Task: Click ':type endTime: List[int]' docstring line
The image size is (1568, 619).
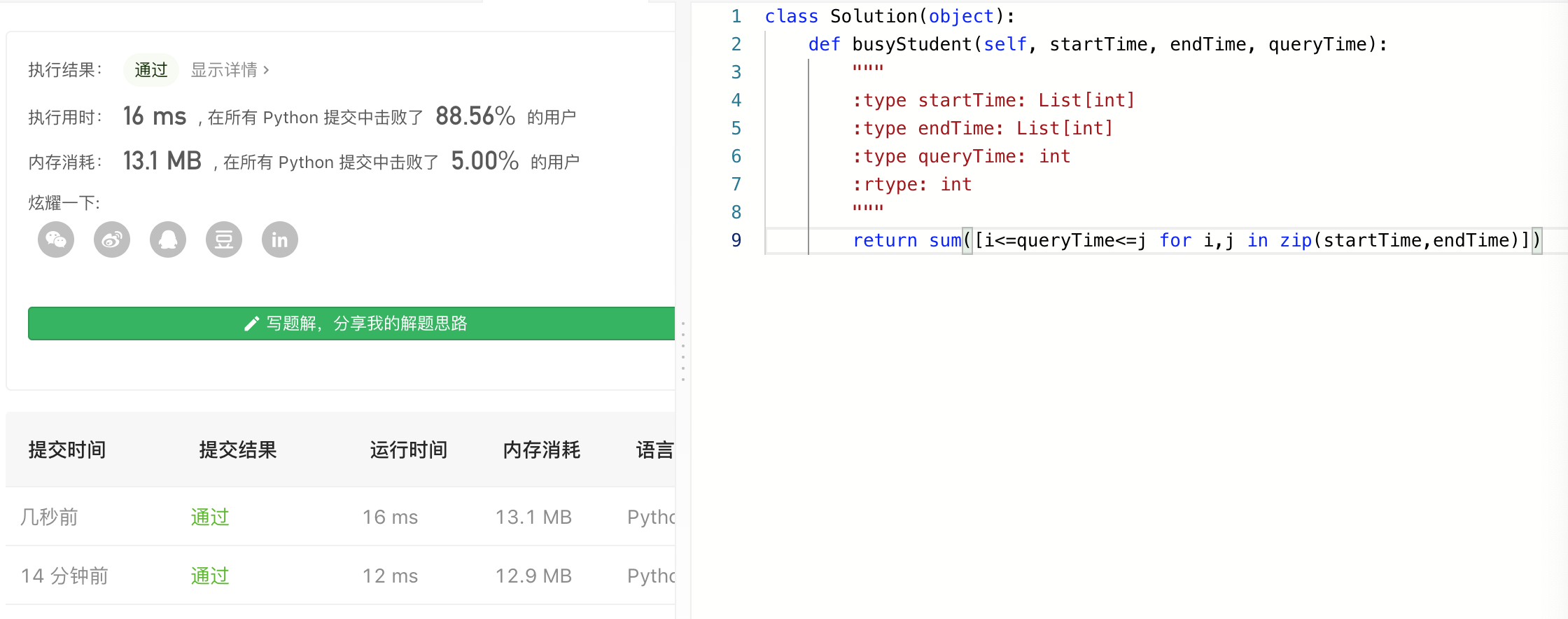Action: [983, 128]
